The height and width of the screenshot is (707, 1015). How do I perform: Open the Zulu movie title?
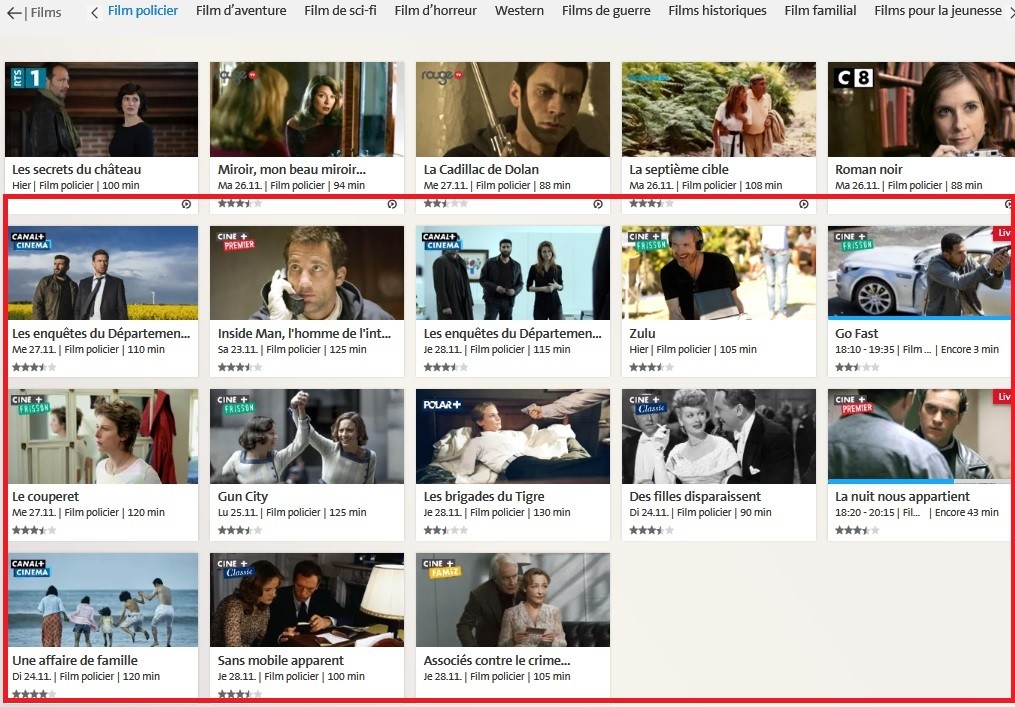tap(643, 333)
